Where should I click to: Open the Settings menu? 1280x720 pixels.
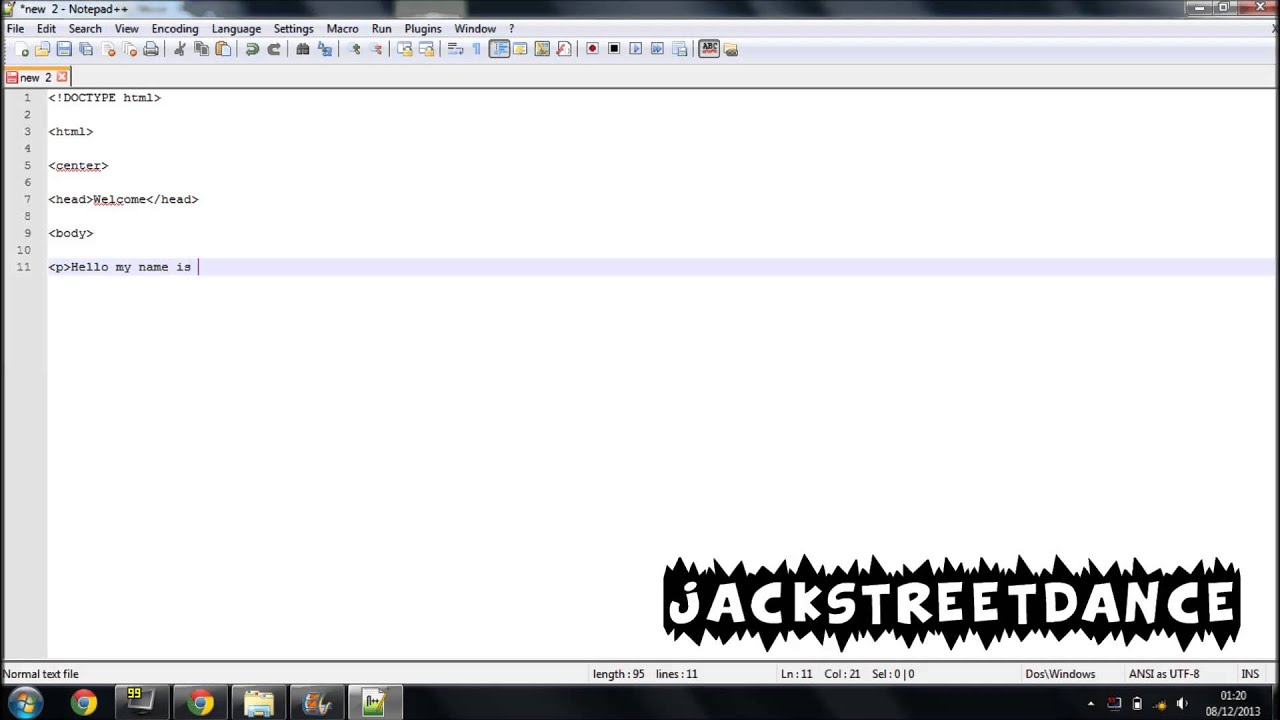point(293,29)
